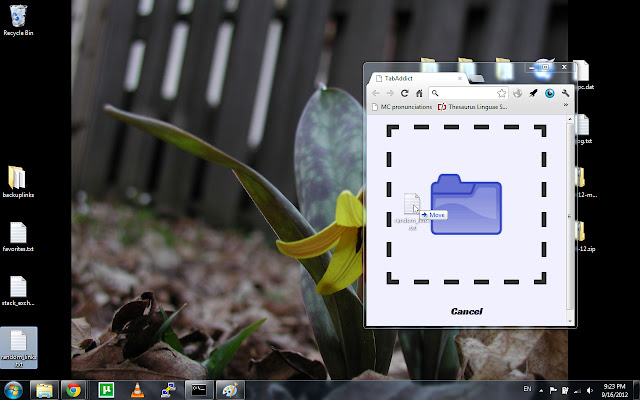Select the TabAddict tab
The image size is (640, 400).
pos(416,78)
